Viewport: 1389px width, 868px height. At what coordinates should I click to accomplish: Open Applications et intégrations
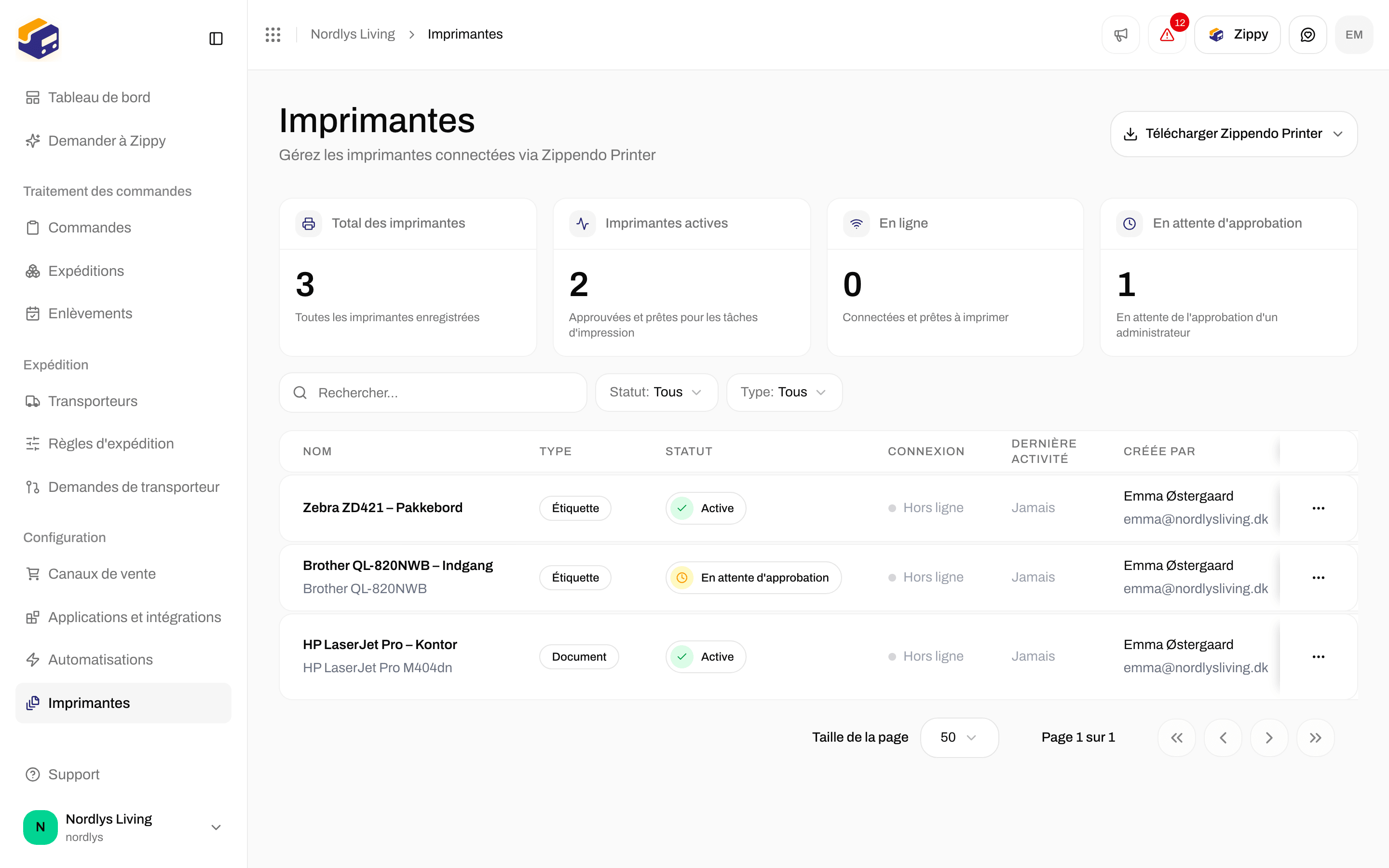point(123,617)
